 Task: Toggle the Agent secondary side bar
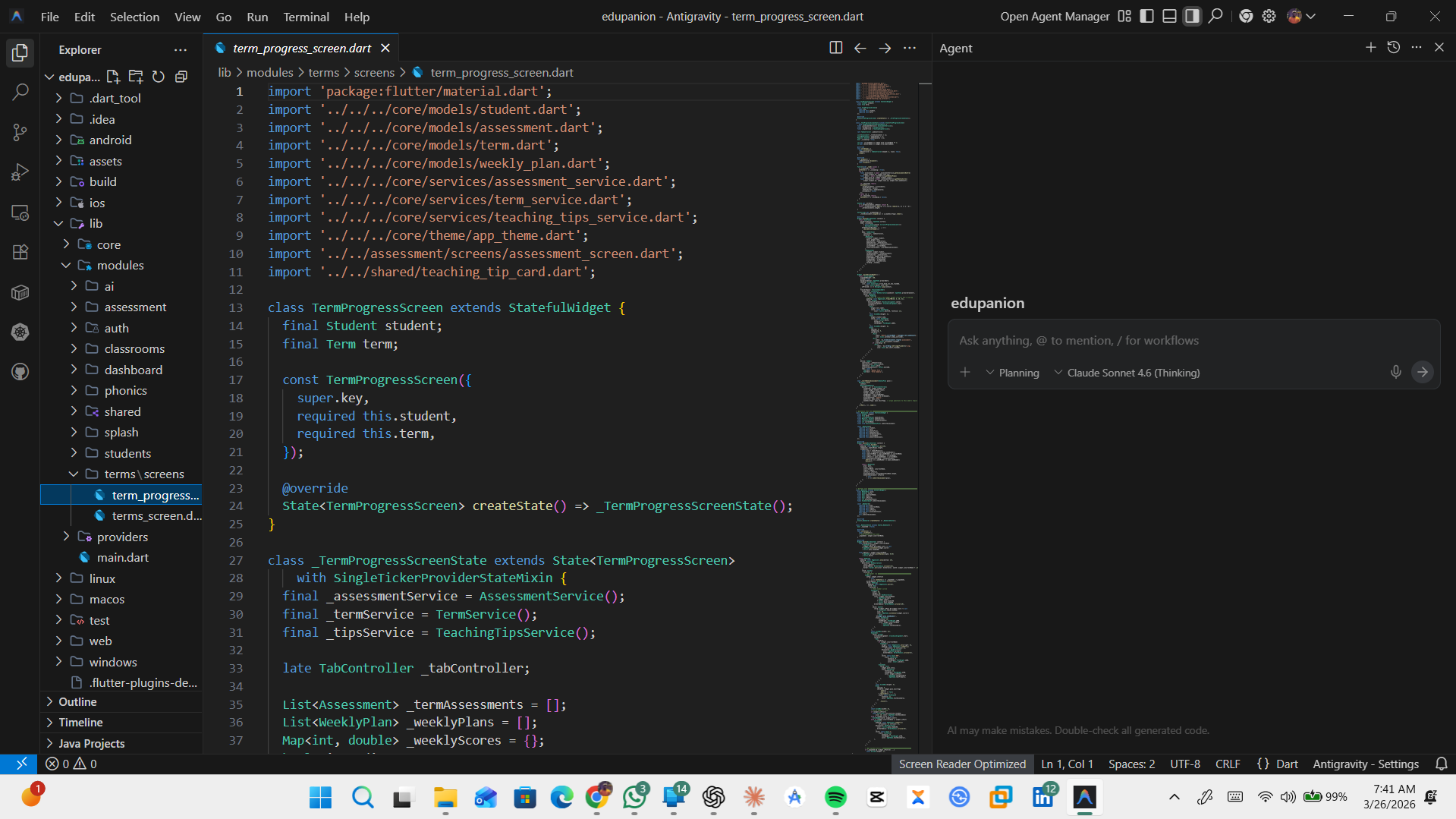[x=1193, y=16]
